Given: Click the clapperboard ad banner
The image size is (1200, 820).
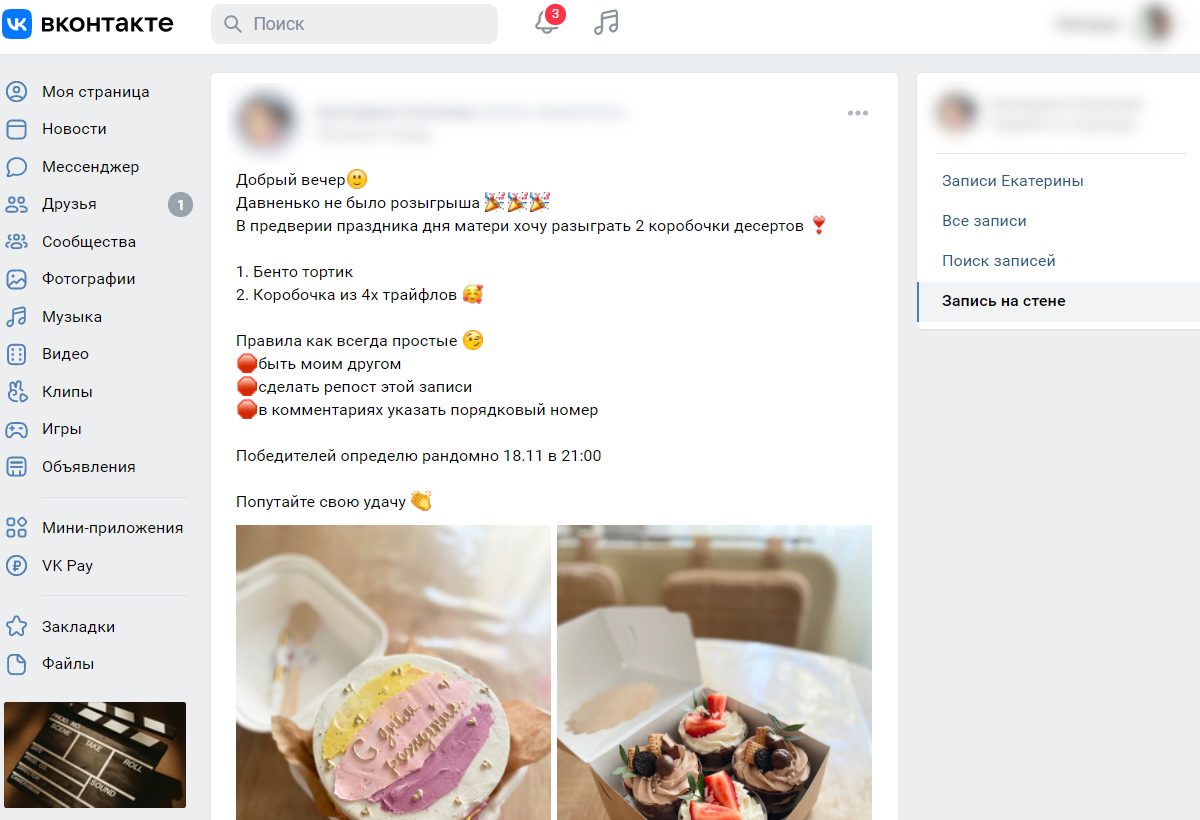Looking at the screenshot, I should point(95,755).
